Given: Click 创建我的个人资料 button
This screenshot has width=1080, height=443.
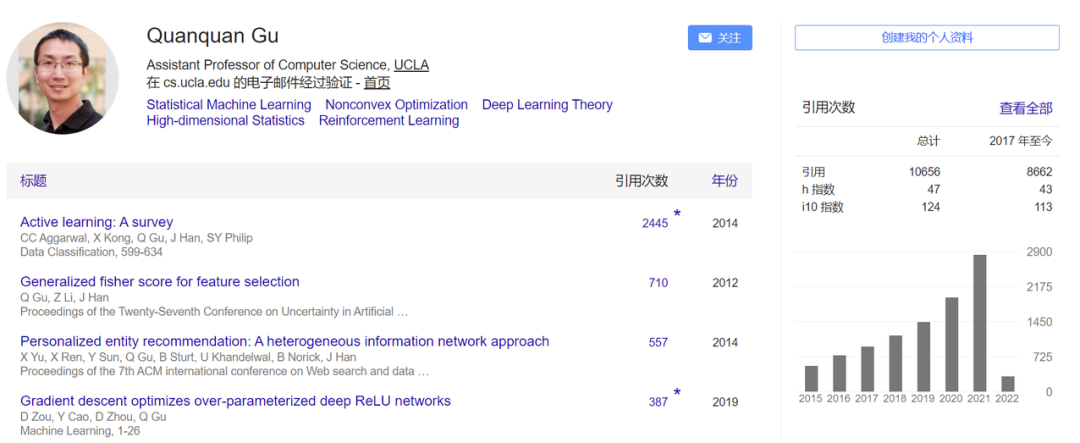Looking at the screenshot, I should tap(927, 38).
